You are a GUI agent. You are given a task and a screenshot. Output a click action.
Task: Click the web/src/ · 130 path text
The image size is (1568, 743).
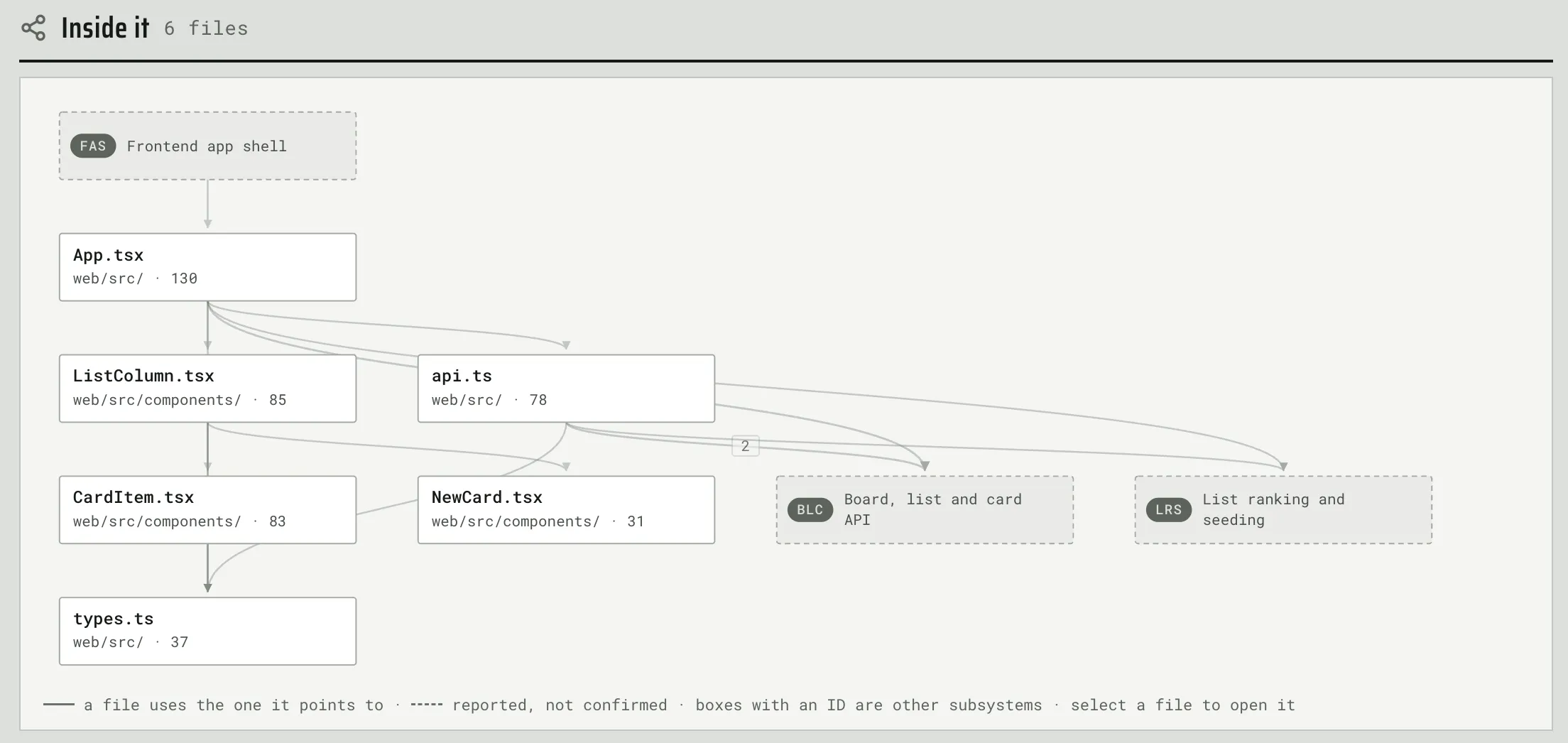pyautogui.click(x=135, y=278)
